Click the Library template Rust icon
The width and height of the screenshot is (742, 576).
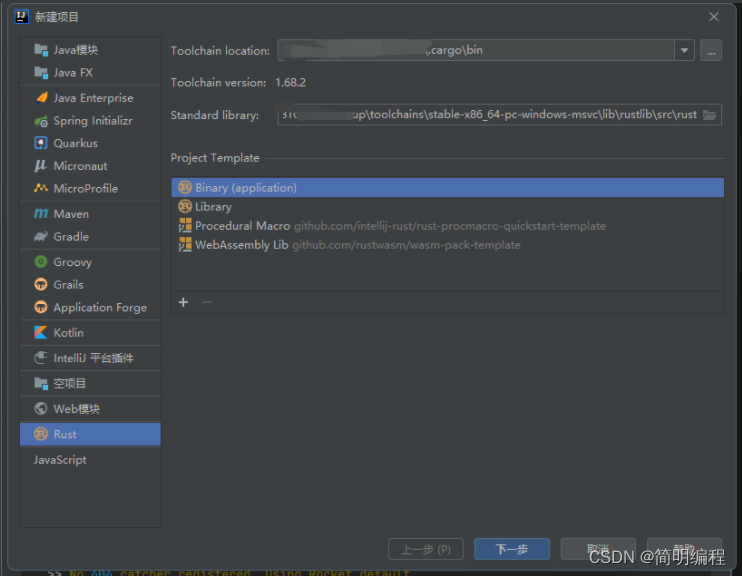pyautogui.click(x=185, y=206)
